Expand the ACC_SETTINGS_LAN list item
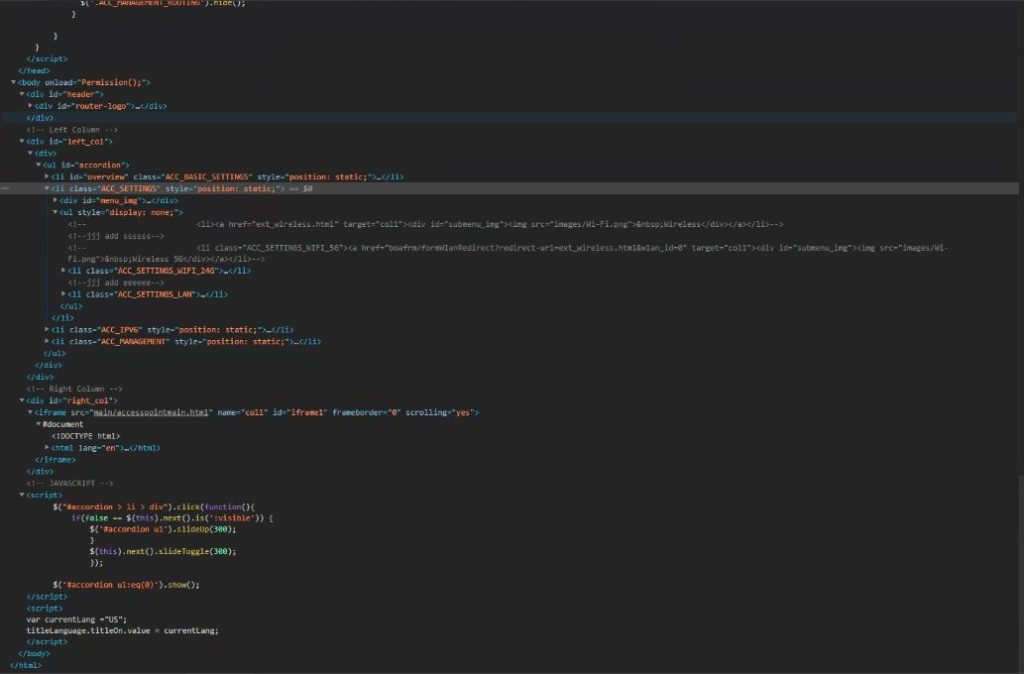The width and height of the screenshot is (1024, 674). [x=63, y=295]
